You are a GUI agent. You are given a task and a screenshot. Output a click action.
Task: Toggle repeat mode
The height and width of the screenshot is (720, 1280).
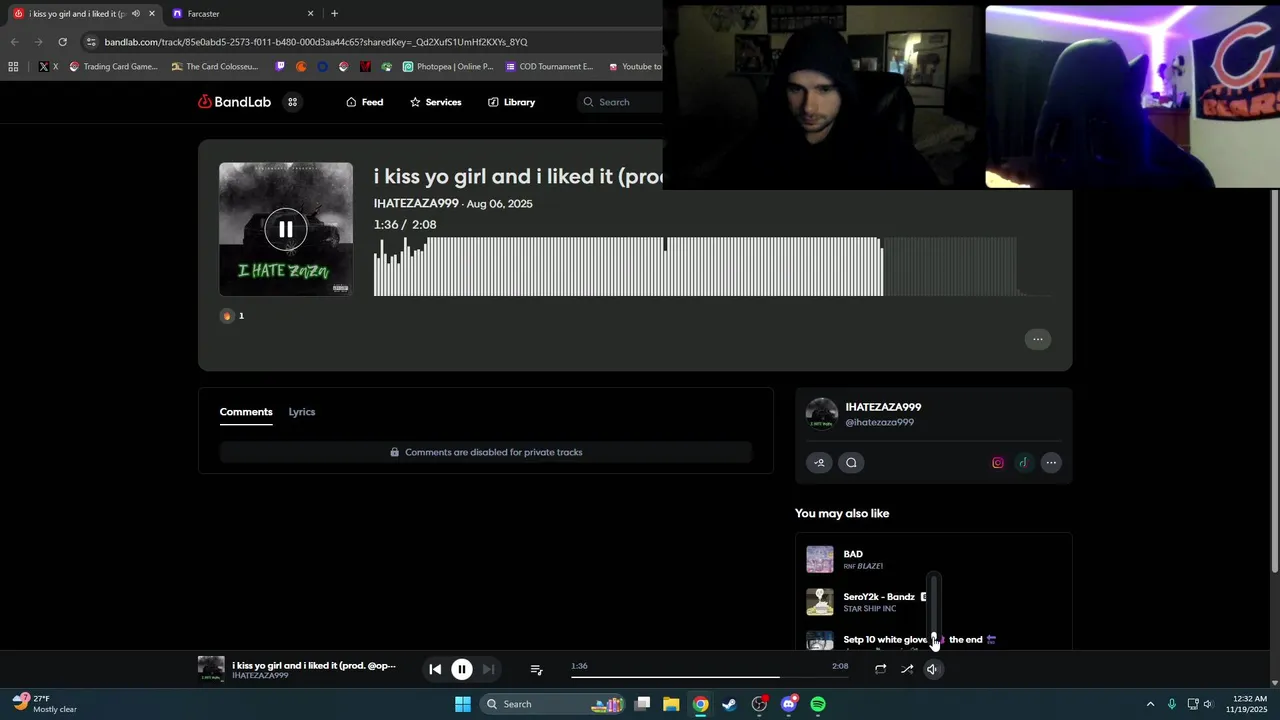click(x=880, y=669)
